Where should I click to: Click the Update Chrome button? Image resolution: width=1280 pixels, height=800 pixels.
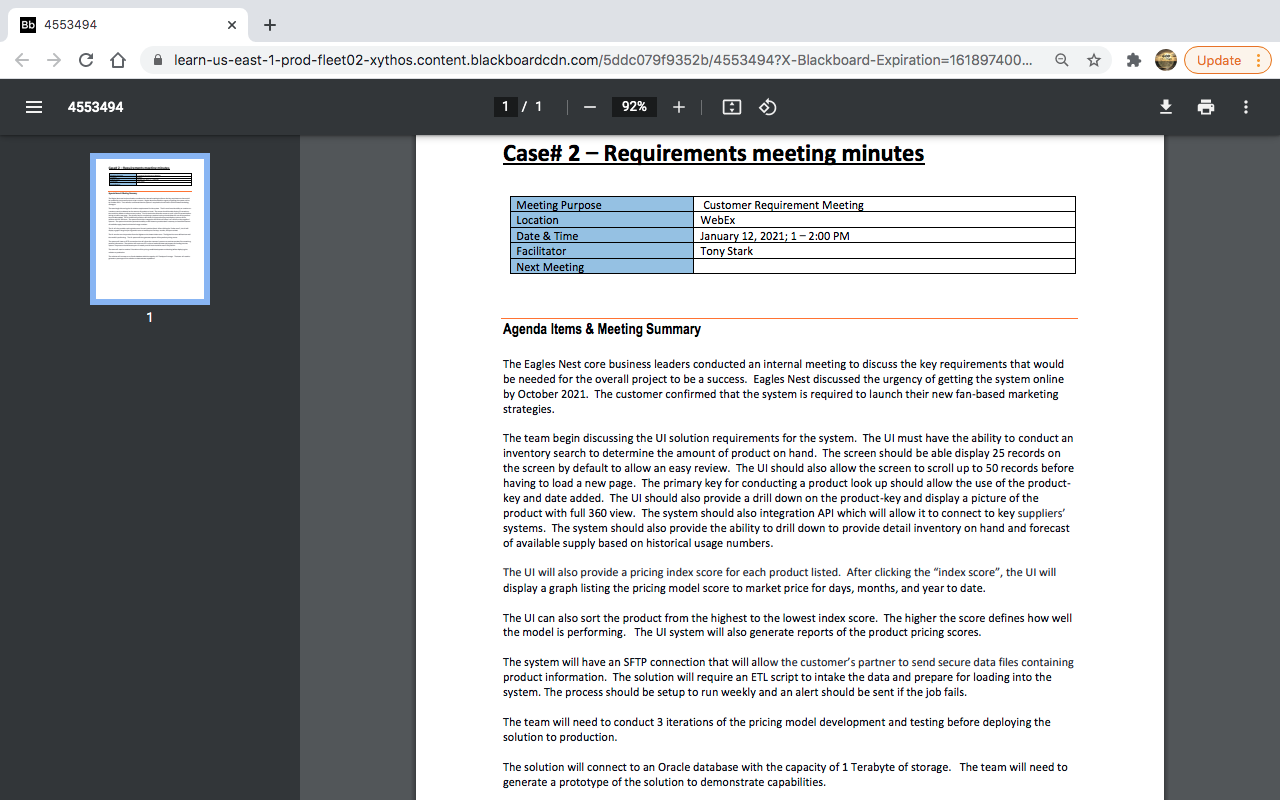(1219, 60)
